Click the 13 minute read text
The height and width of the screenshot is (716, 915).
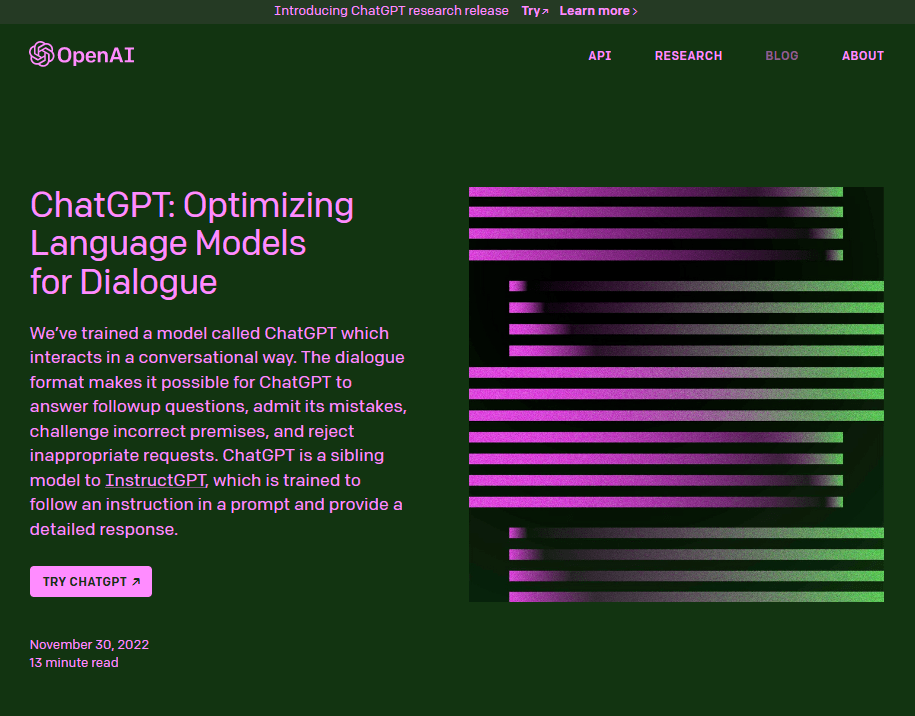(x=74, y=662)
